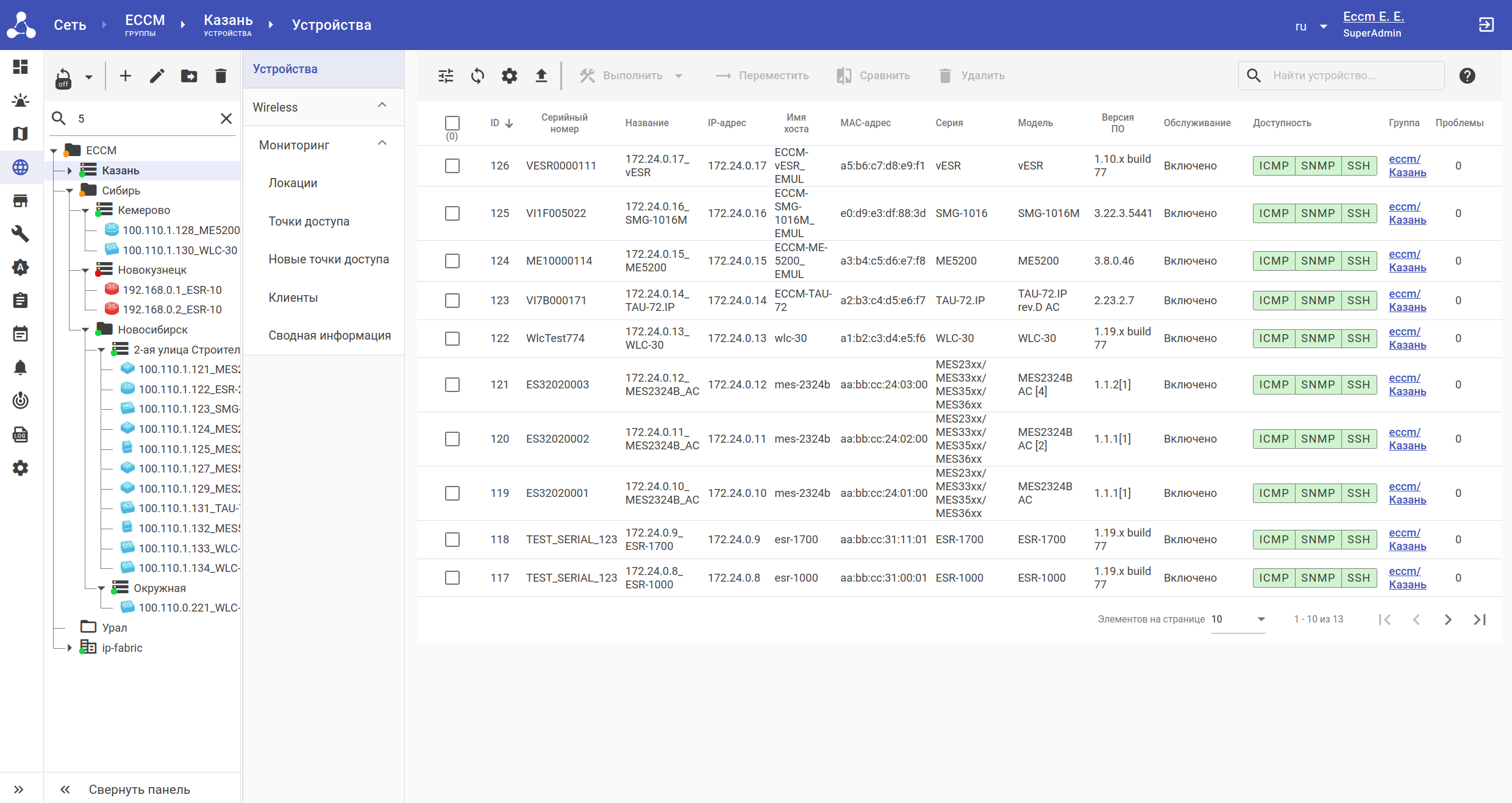Expand the Казань tree node arrow
The height and width of the screenshot is (803, 1512).
coord(70,171)
